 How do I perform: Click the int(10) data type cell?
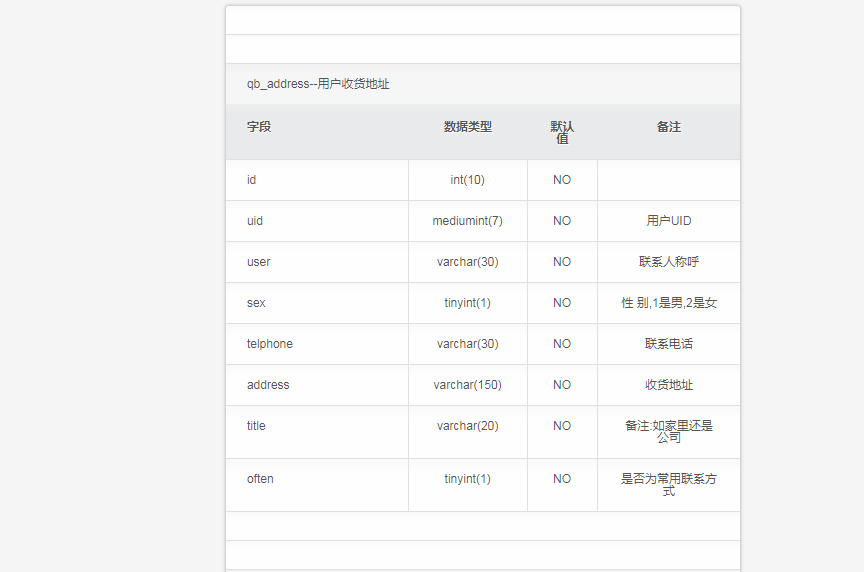tap(468, 180)
